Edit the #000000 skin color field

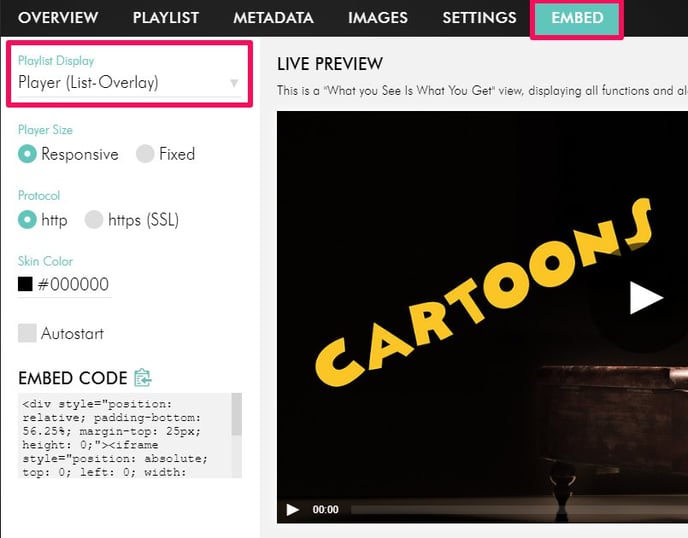tap(73, 284)
